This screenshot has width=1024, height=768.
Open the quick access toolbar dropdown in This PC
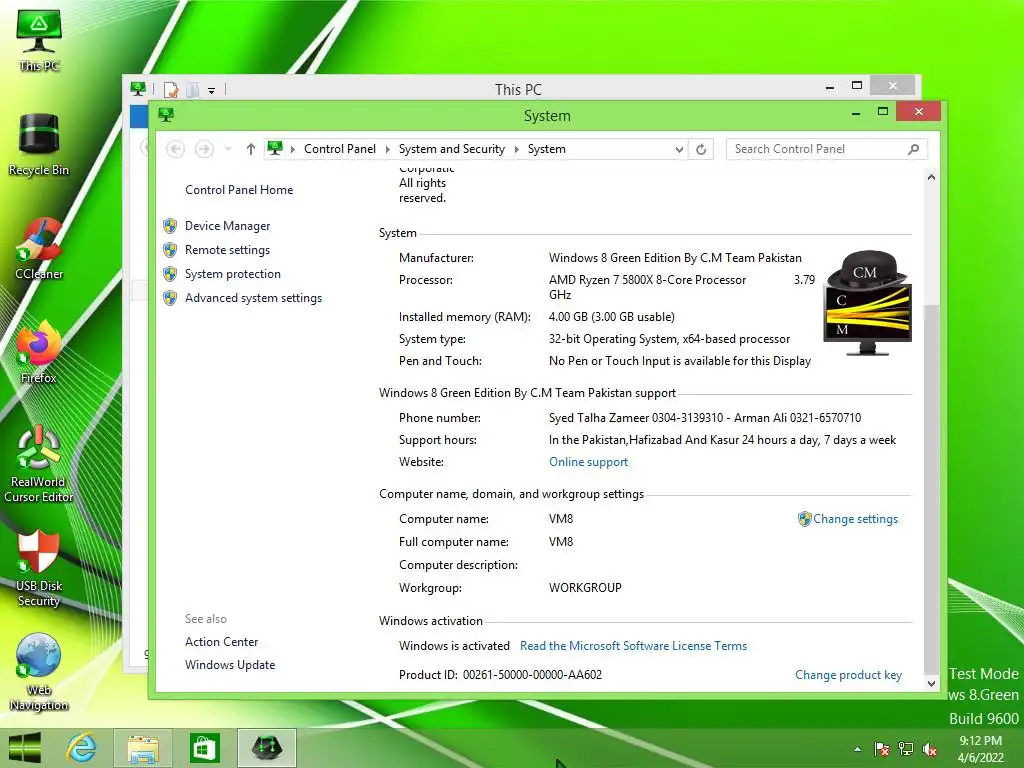(212, 91)
